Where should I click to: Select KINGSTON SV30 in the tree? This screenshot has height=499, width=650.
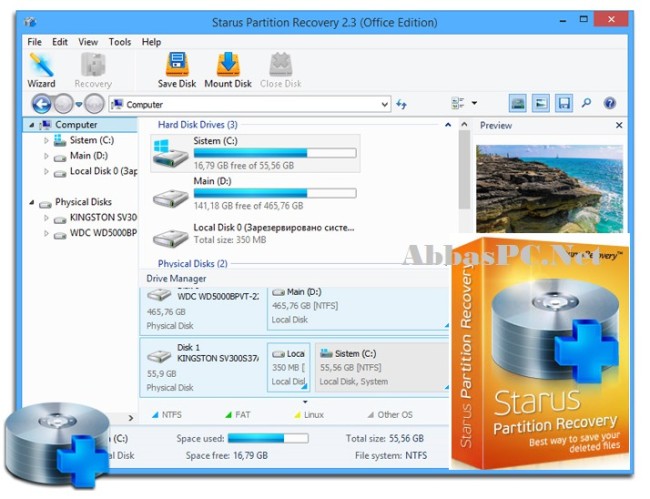pos(103,217)
